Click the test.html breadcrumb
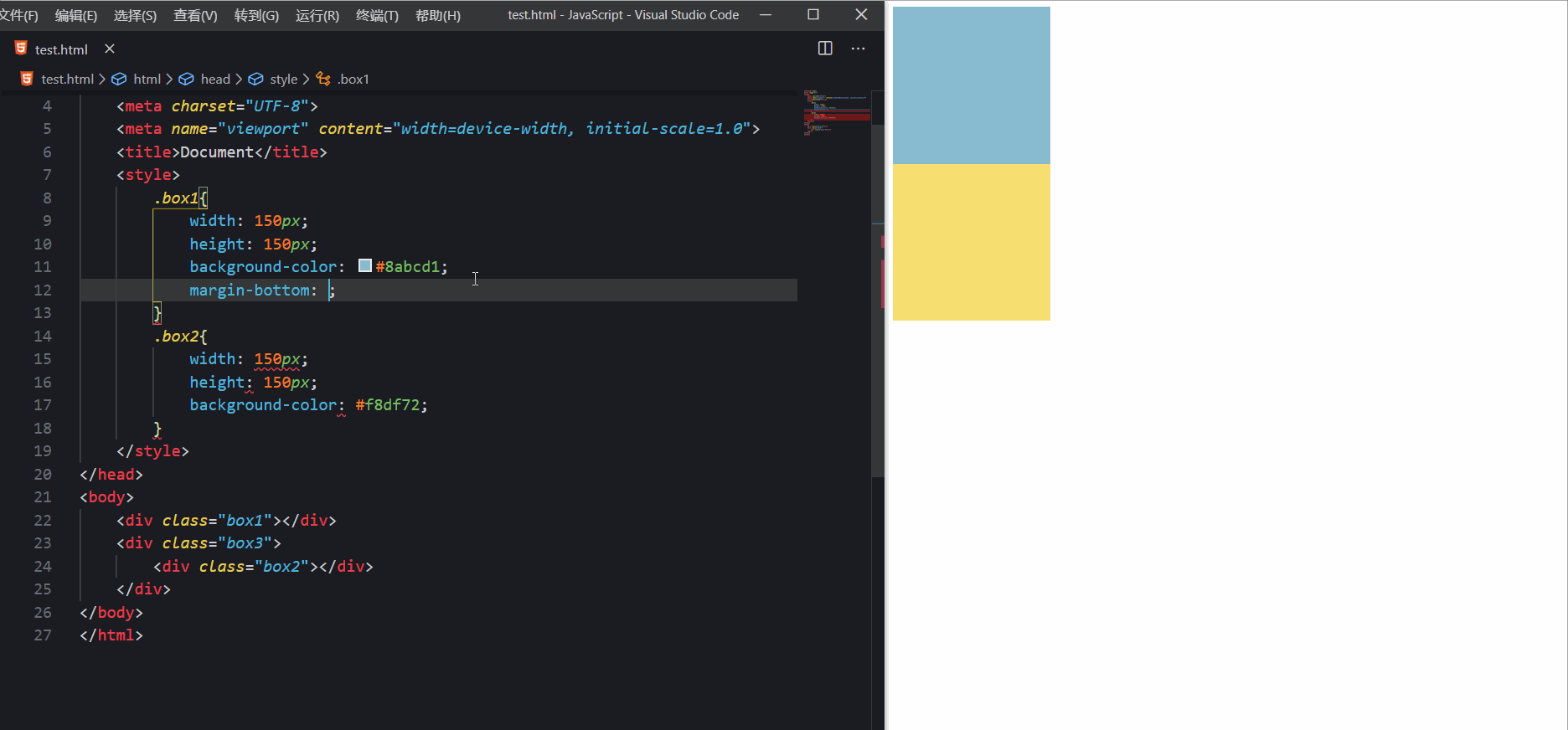The image size is (1568, 730). point(67,79)
